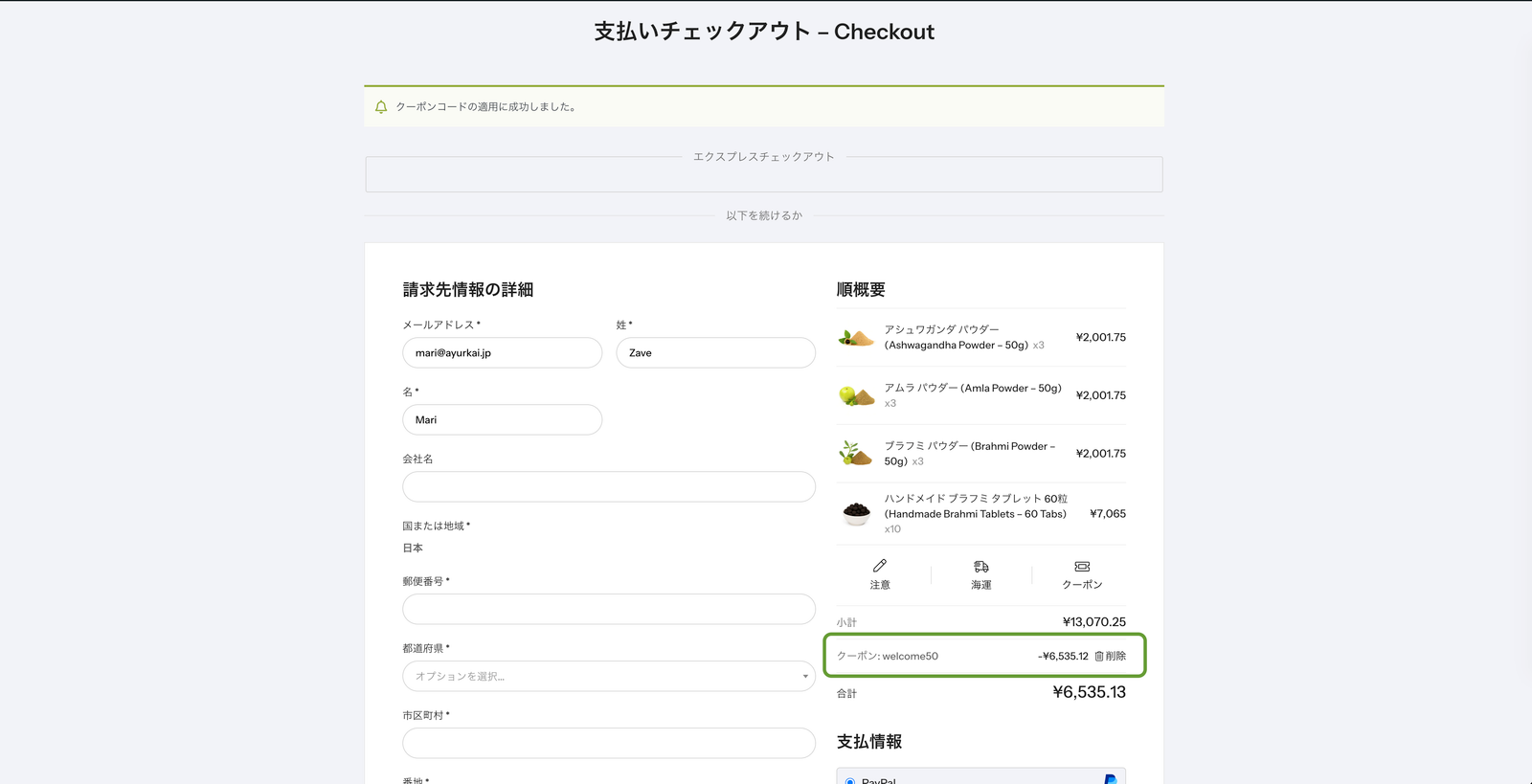The width and height of the screenshot is (1532, 784).
Task: Open the shipping truck icon option
Action: coord(980,567)
